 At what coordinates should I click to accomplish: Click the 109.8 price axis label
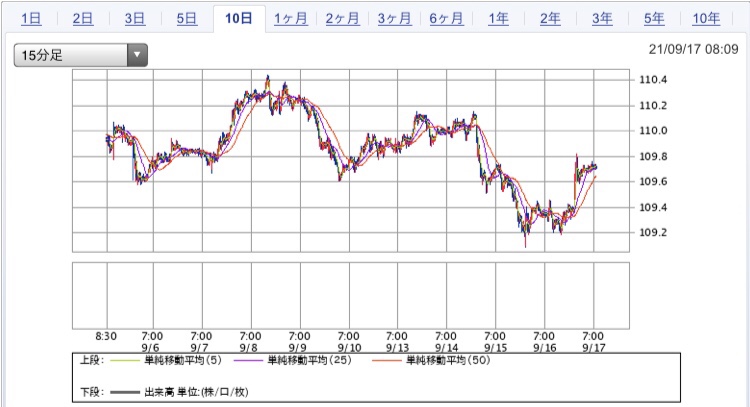pos(653,156)
